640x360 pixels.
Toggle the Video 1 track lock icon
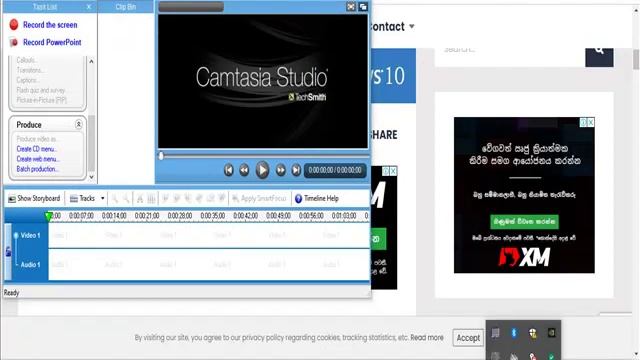[x=8, y=251]
